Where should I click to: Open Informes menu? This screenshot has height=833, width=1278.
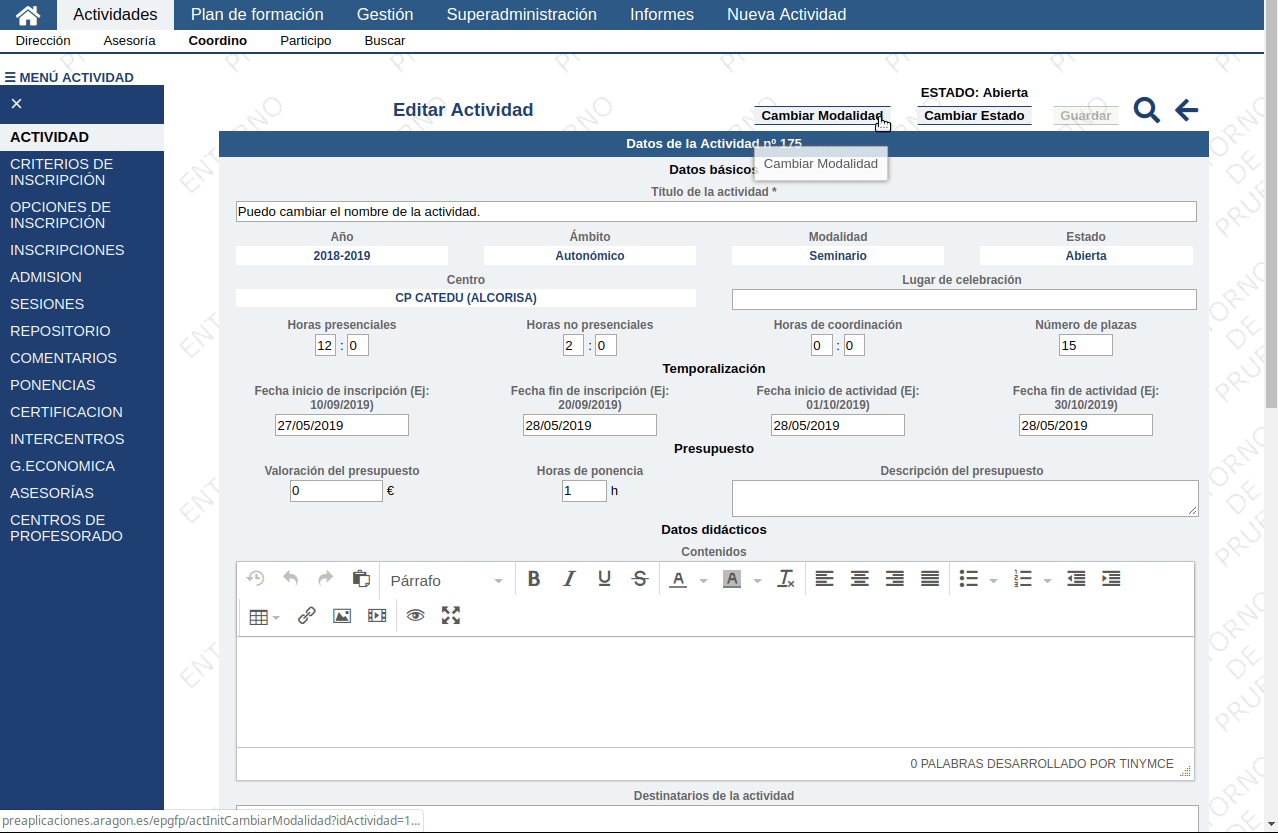[x=662, y=15]
